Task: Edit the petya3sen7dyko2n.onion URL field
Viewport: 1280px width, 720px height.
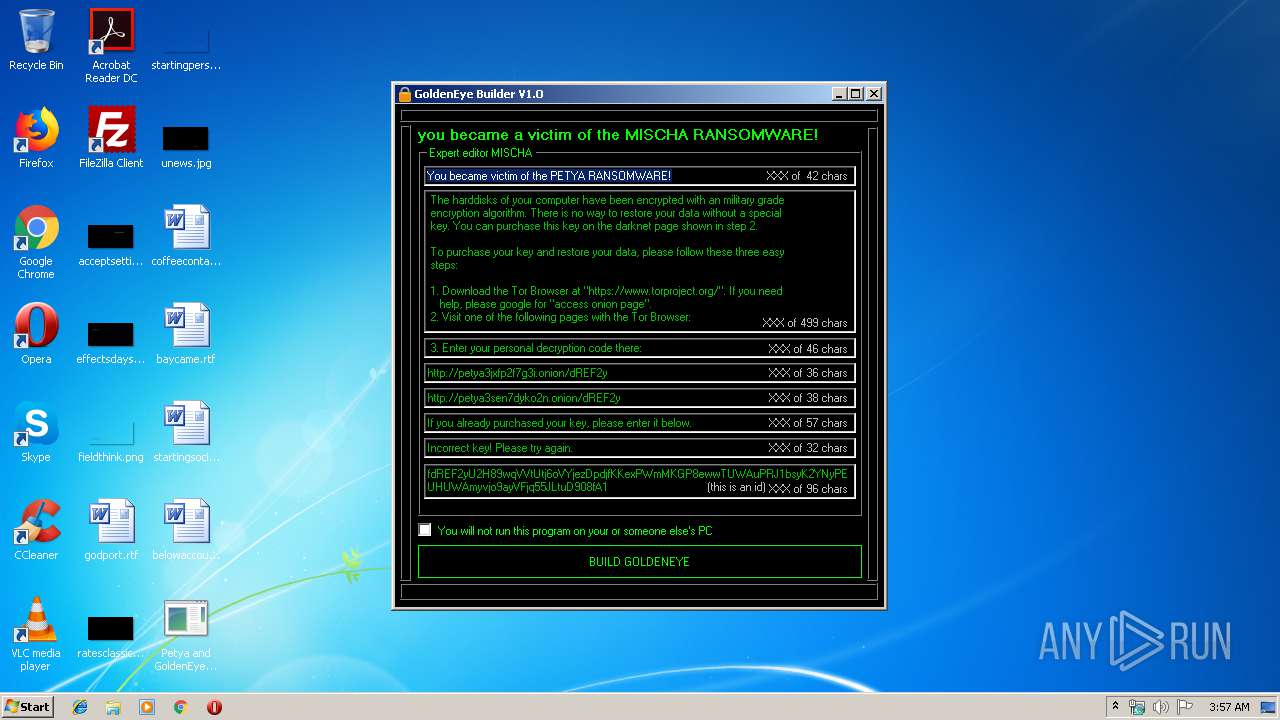Action: click(639, 398)
